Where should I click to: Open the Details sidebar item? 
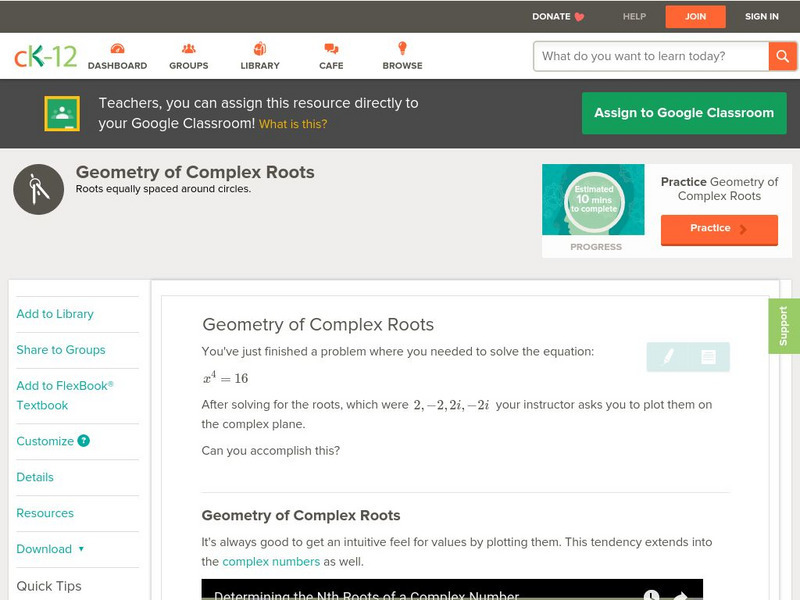pyautogui.click(x=35, y=477)
